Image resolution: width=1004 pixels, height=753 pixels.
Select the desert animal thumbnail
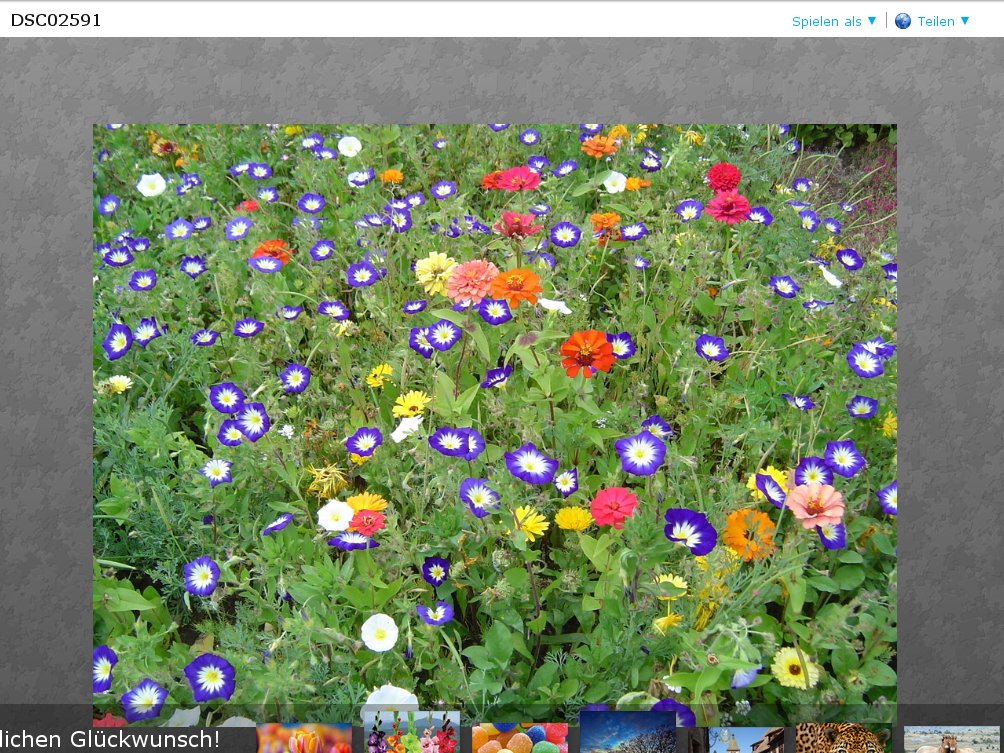(951, 739)
